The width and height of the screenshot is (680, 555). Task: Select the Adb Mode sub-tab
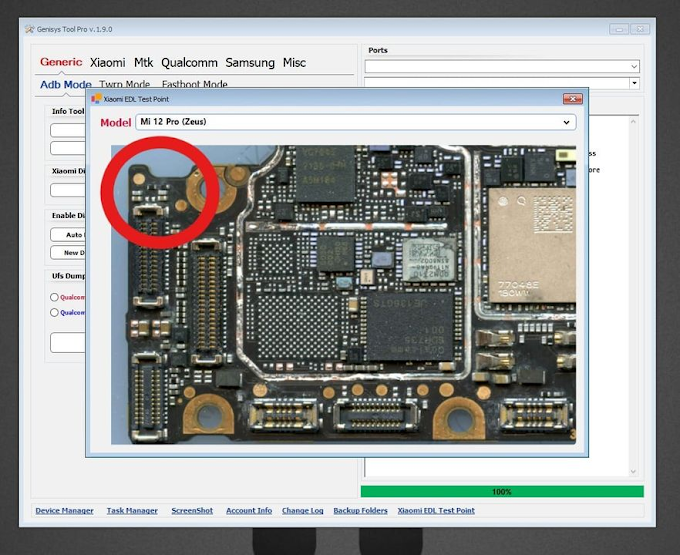pos(66,84)
